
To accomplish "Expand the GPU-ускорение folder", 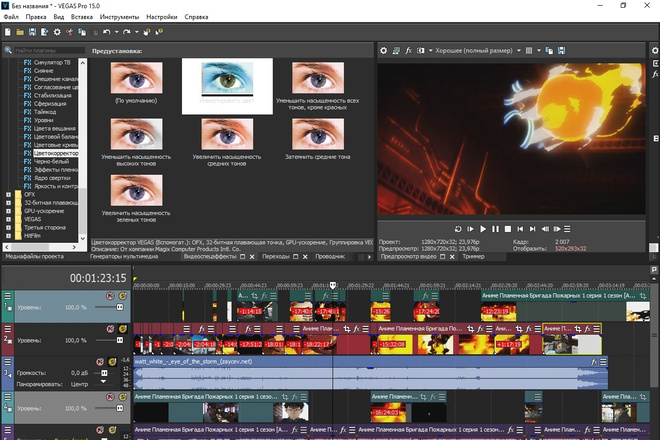I will point(8,211).
